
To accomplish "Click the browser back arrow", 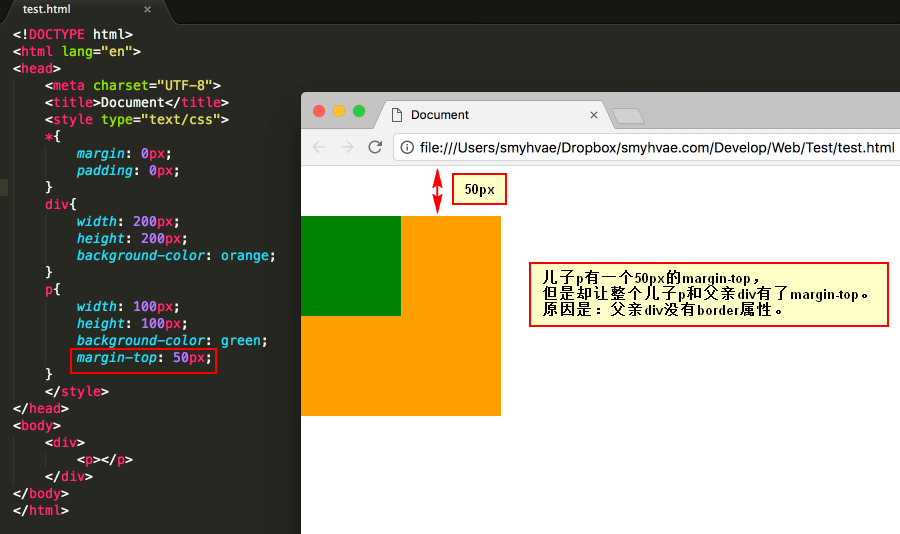I will [319, 147].
